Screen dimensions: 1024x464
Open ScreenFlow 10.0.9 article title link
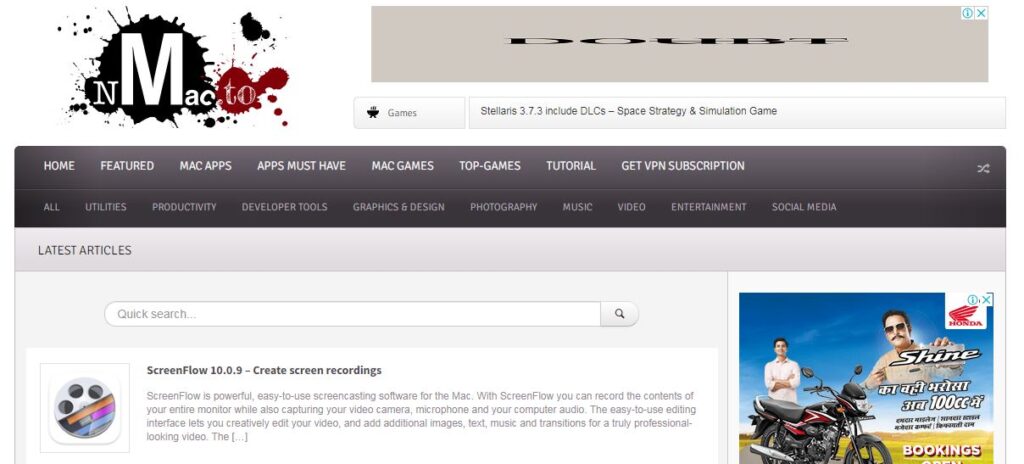(x=264, y=370)
